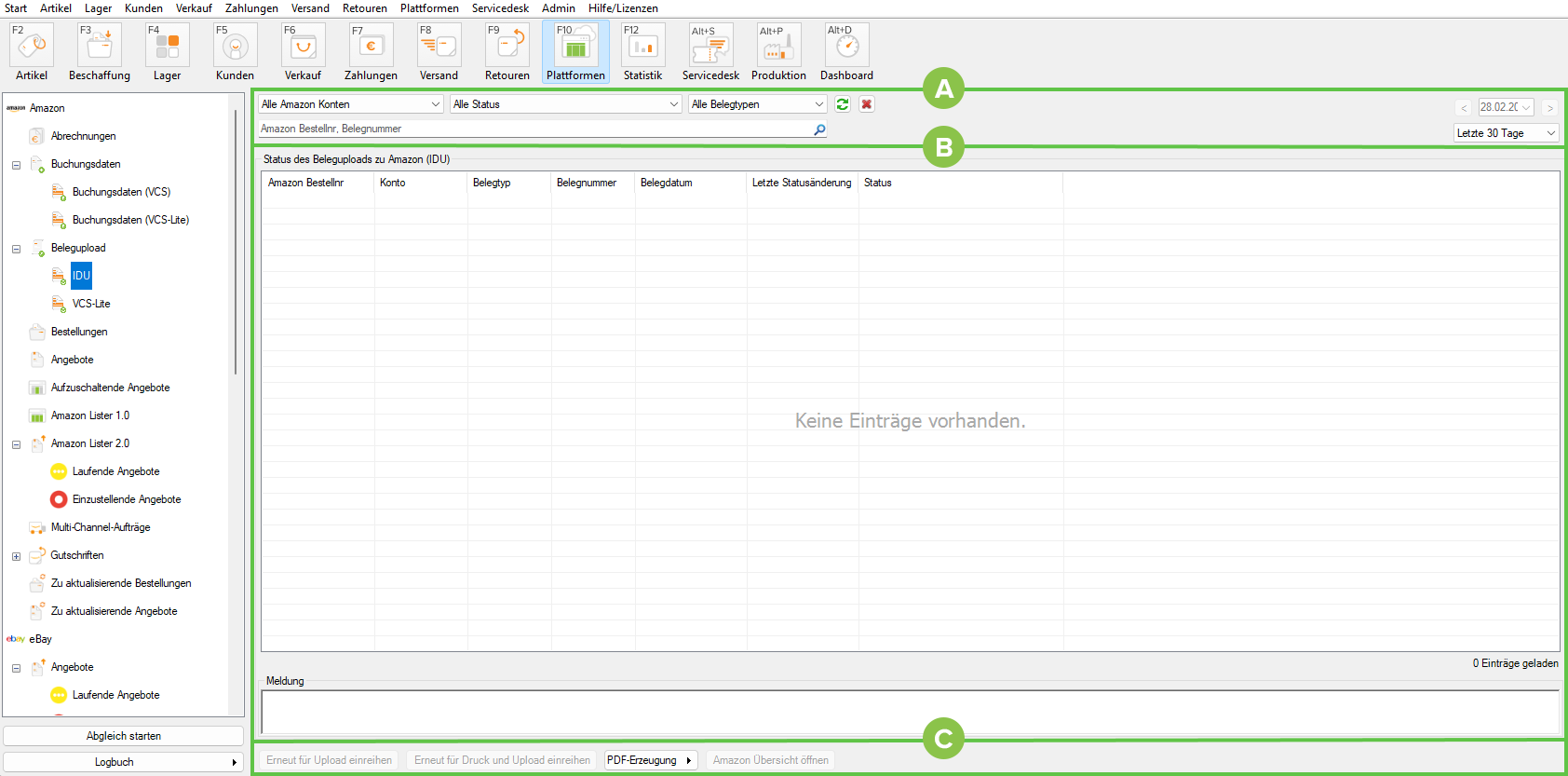Image resolution: width=1568 pixels, height=776 pixels.
Task: Open the Admin menu
Action: point(559,8)
